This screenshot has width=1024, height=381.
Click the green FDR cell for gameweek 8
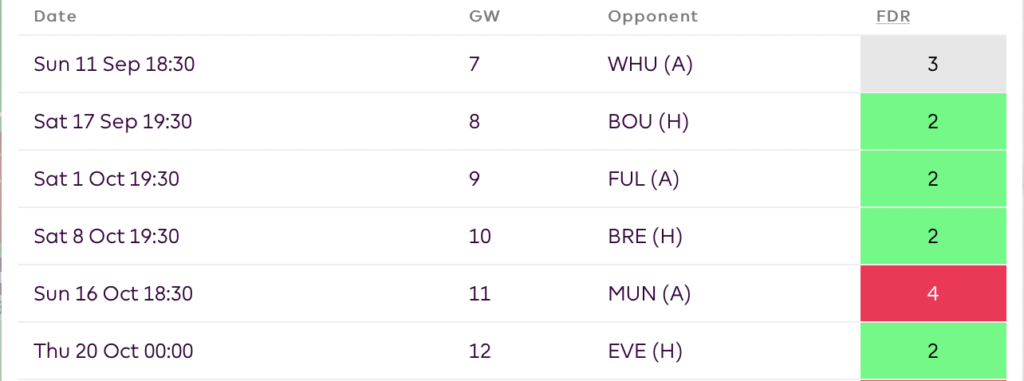coord(933,122)
